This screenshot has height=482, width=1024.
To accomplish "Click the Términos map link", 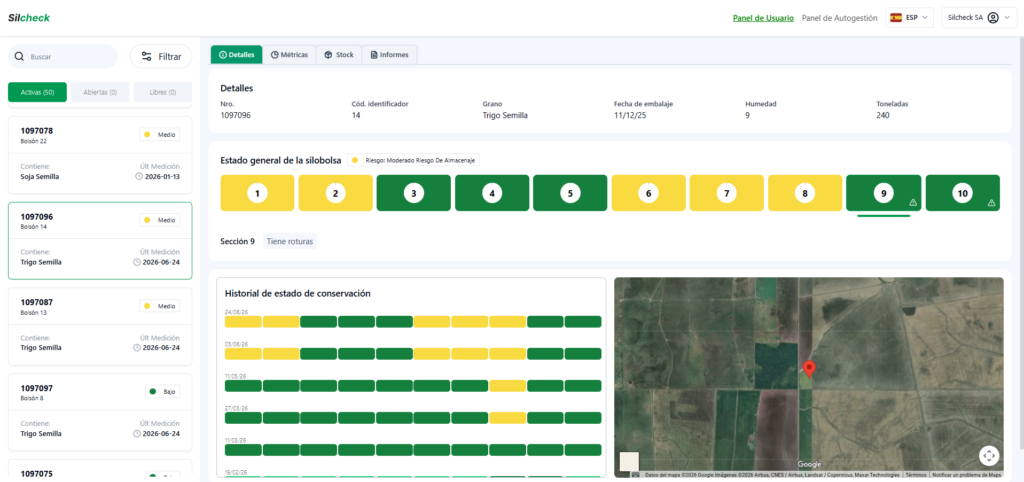I will (x=915, y=475).
